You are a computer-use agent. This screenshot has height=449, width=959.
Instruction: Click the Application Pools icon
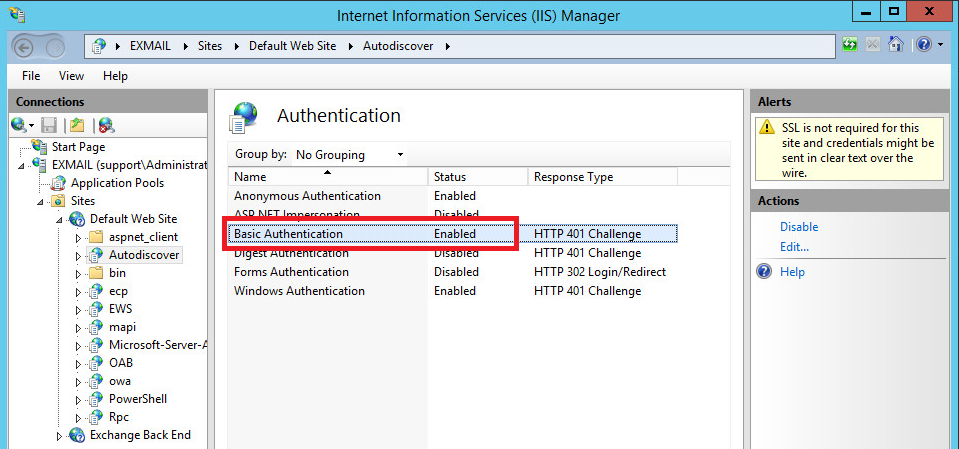pyautogui.click(x=59, y=183)
